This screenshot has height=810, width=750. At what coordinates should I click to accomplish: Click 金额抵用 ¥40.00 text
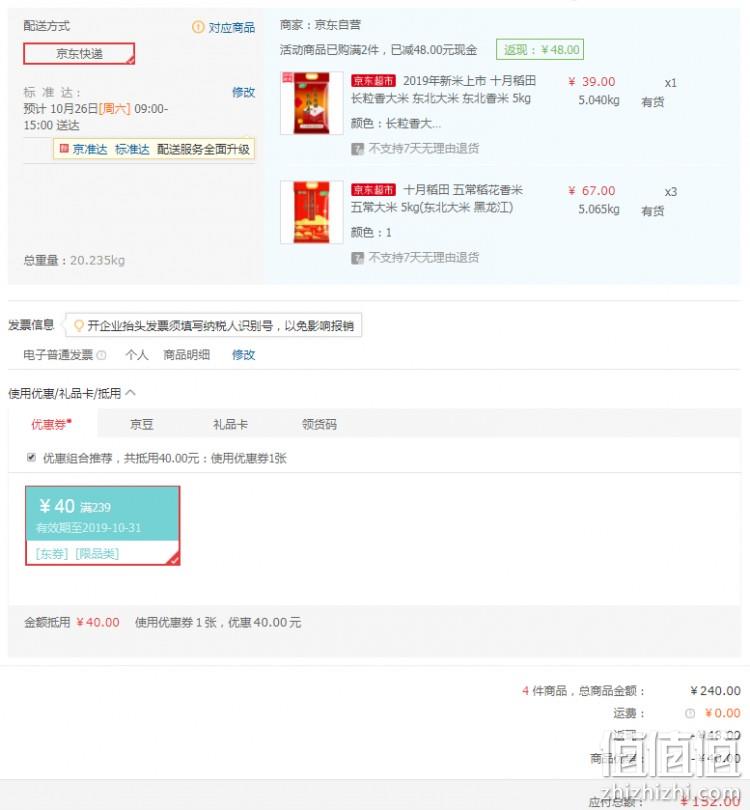click(72, 622)
